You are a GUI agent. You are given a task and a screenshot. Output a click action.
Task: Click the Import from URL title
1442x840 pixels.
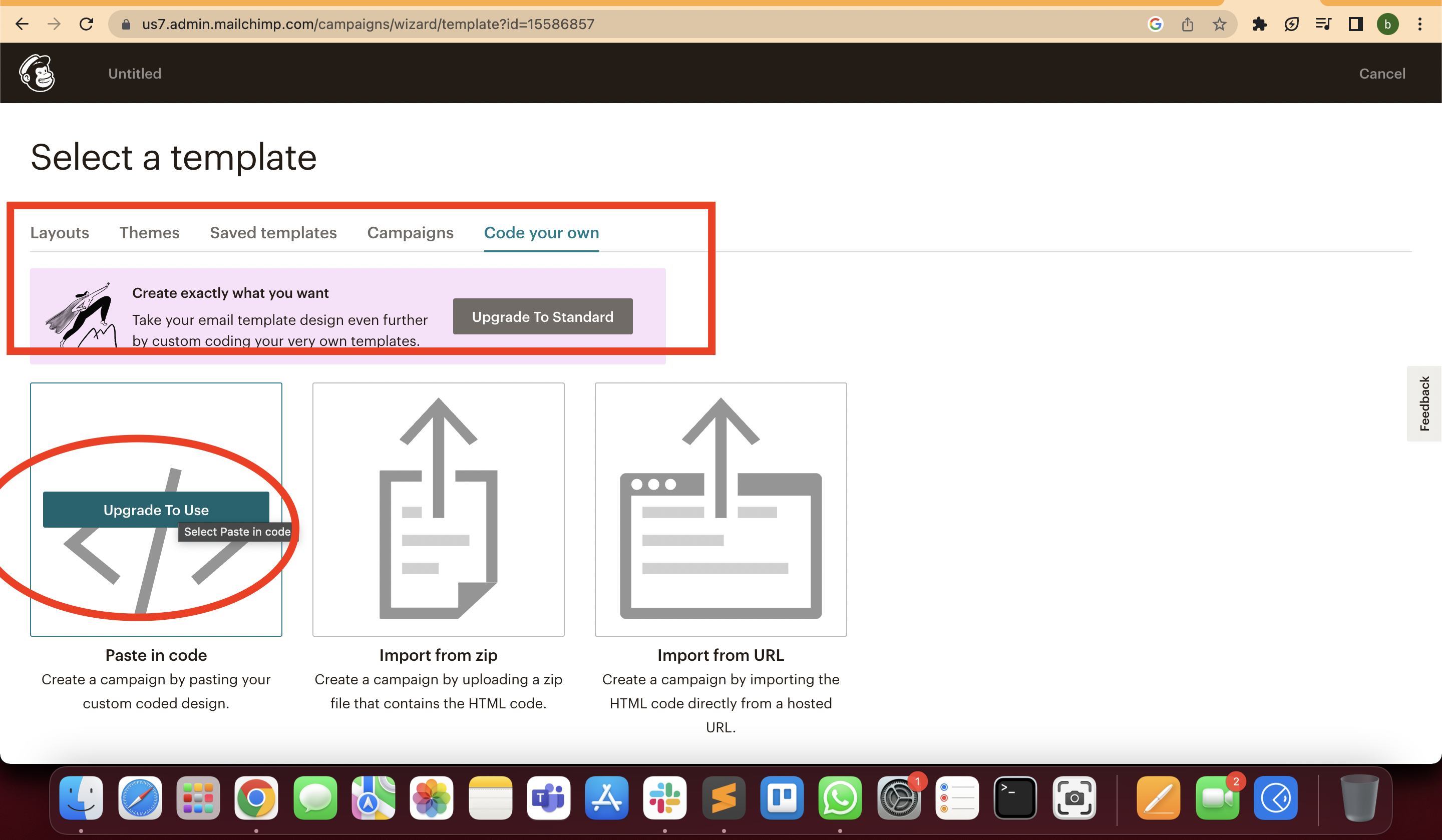click(720, 655)
